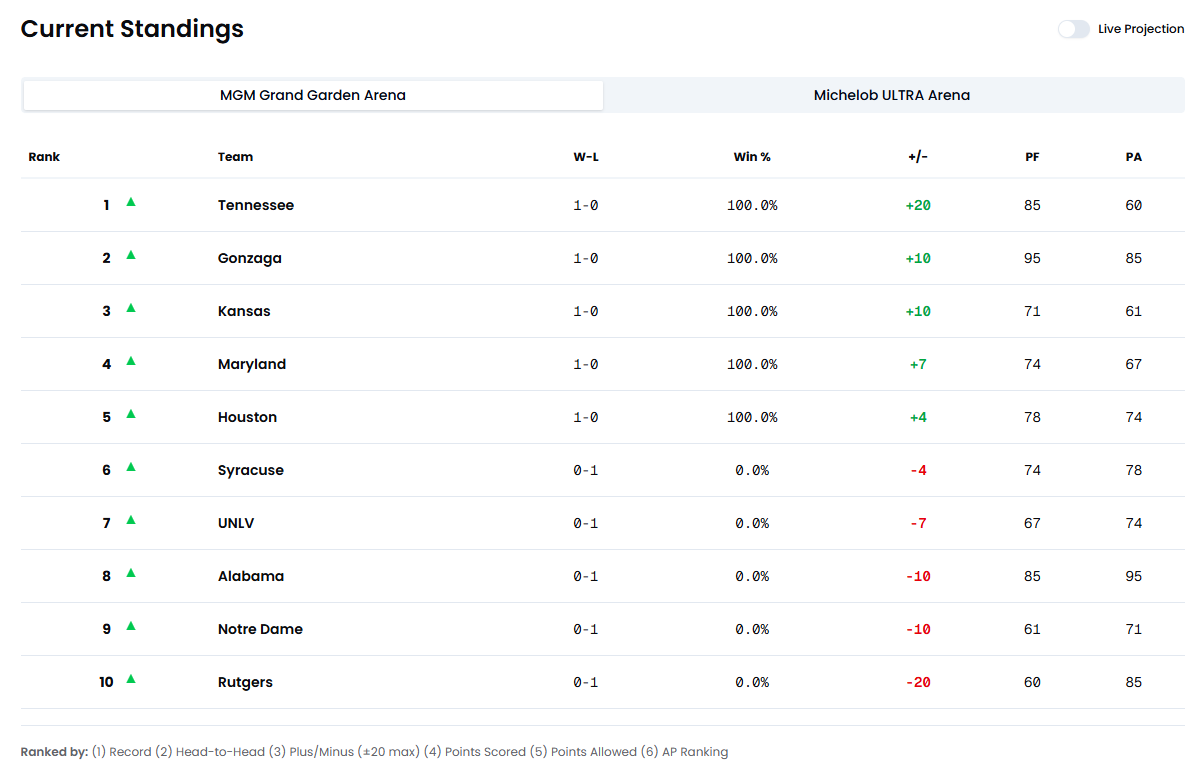Click the UNLV team name
The image size is (1198, 784).
tap(236, 523)
